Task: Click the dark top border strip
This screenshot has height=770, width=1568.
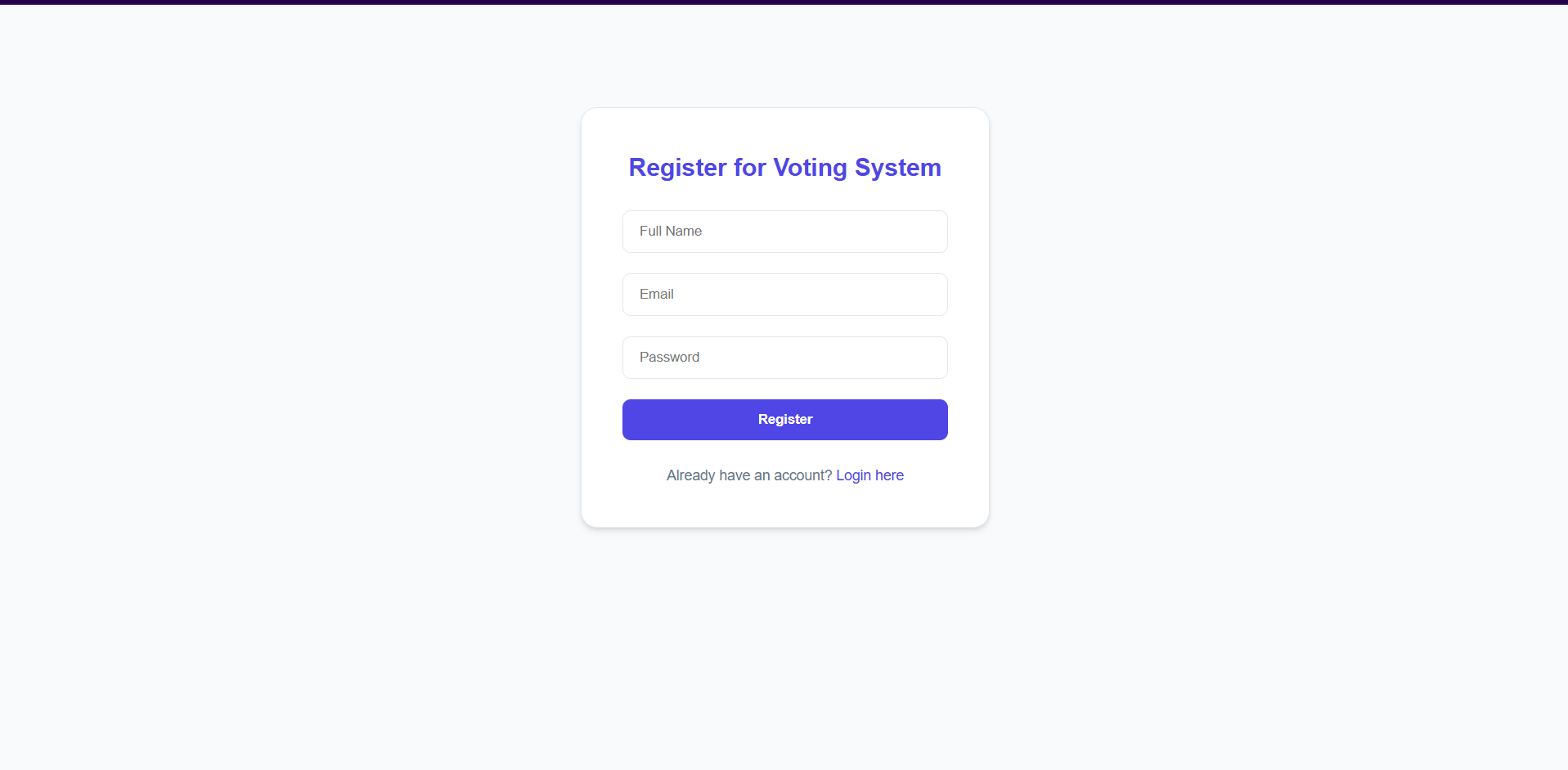Action: click(784, 3)
